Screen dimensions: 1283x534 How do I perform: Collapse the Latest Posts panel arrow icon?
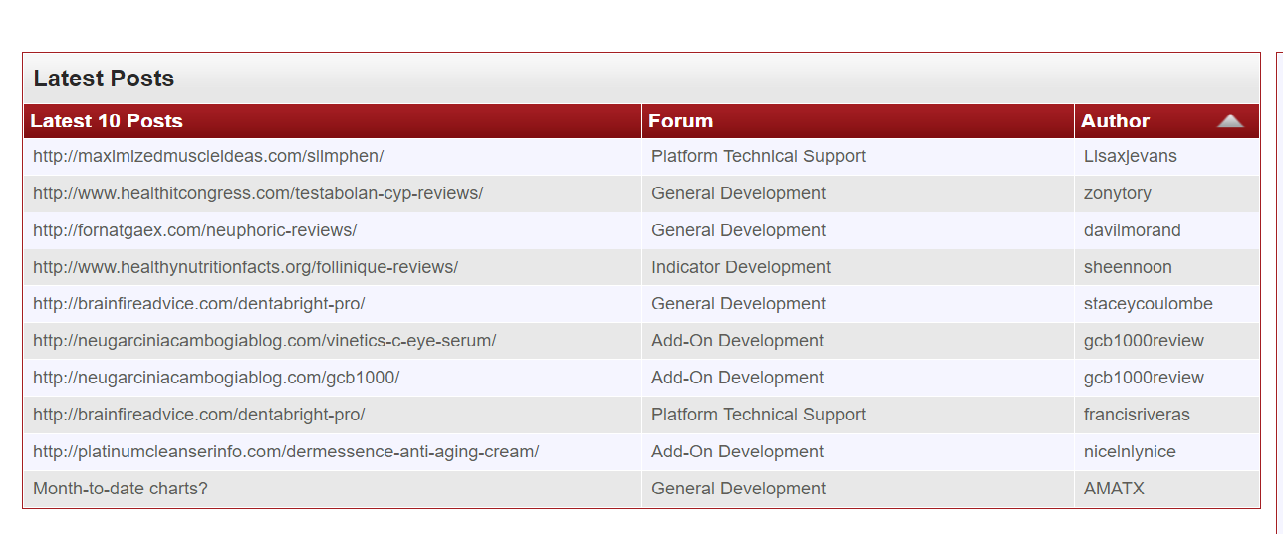point(1230,121)
